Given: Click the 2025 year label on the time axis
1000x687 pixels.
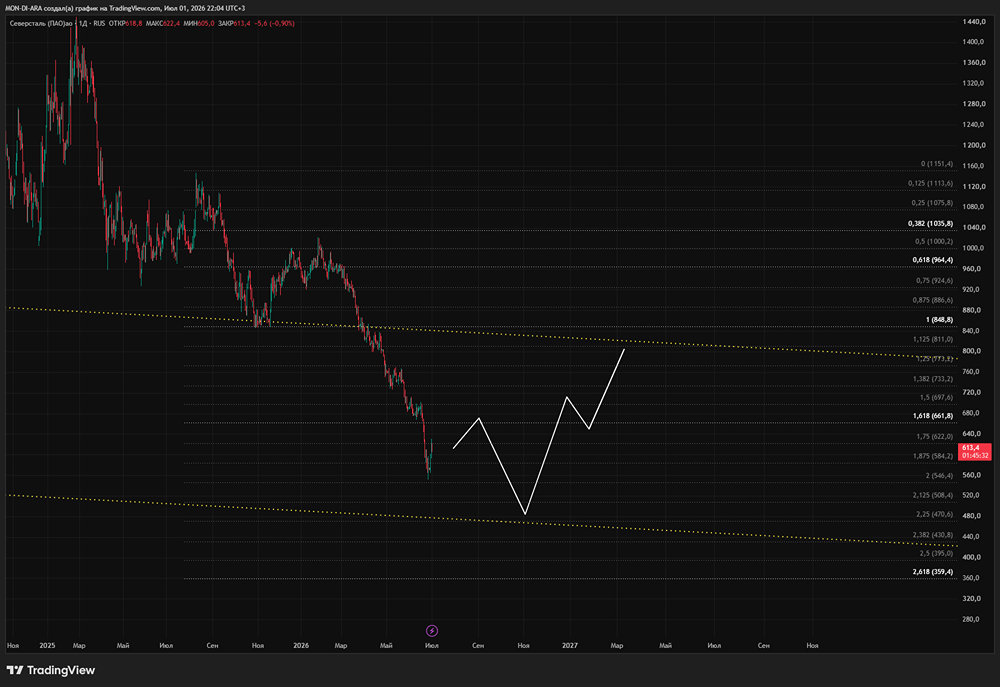Looking at the screenshot, I should (x=47, y=646).
